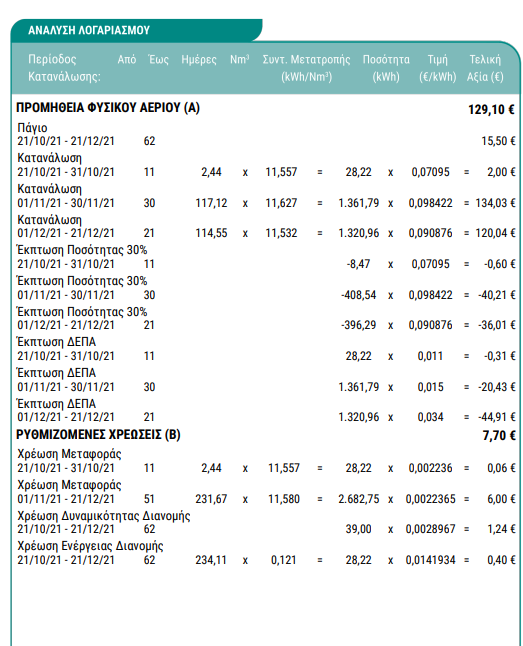Click the Συντ. Μετατροπής column header

306,68
